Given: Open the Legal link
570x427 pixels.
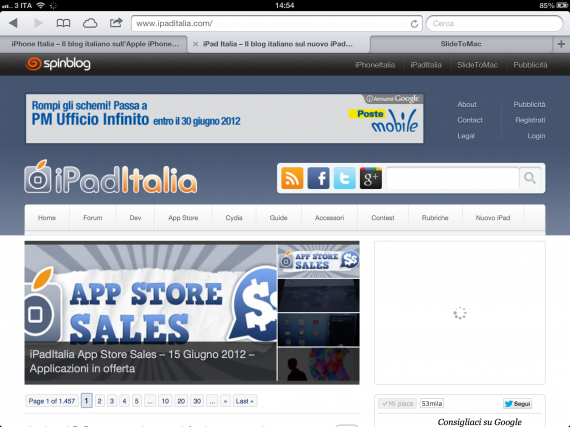Looking at the screenshot, I should pos(466,136).
